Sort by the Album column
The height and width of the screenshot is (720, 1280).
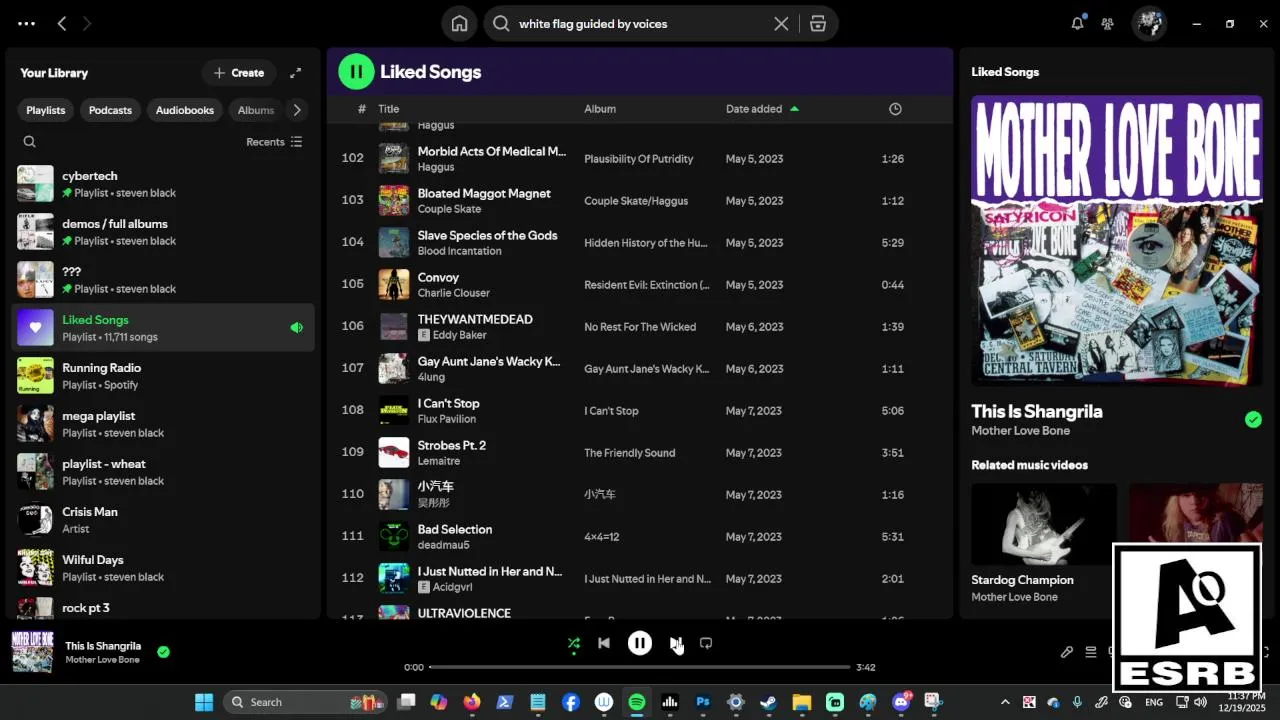click(600, 109)
